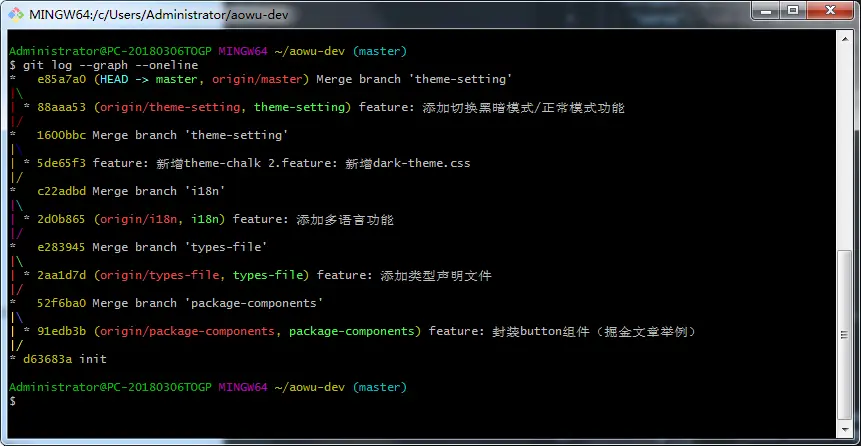Viewport: 861px width, 446px height.
Task: Click commit hash d63683a
Action: [x=48, y=359]
